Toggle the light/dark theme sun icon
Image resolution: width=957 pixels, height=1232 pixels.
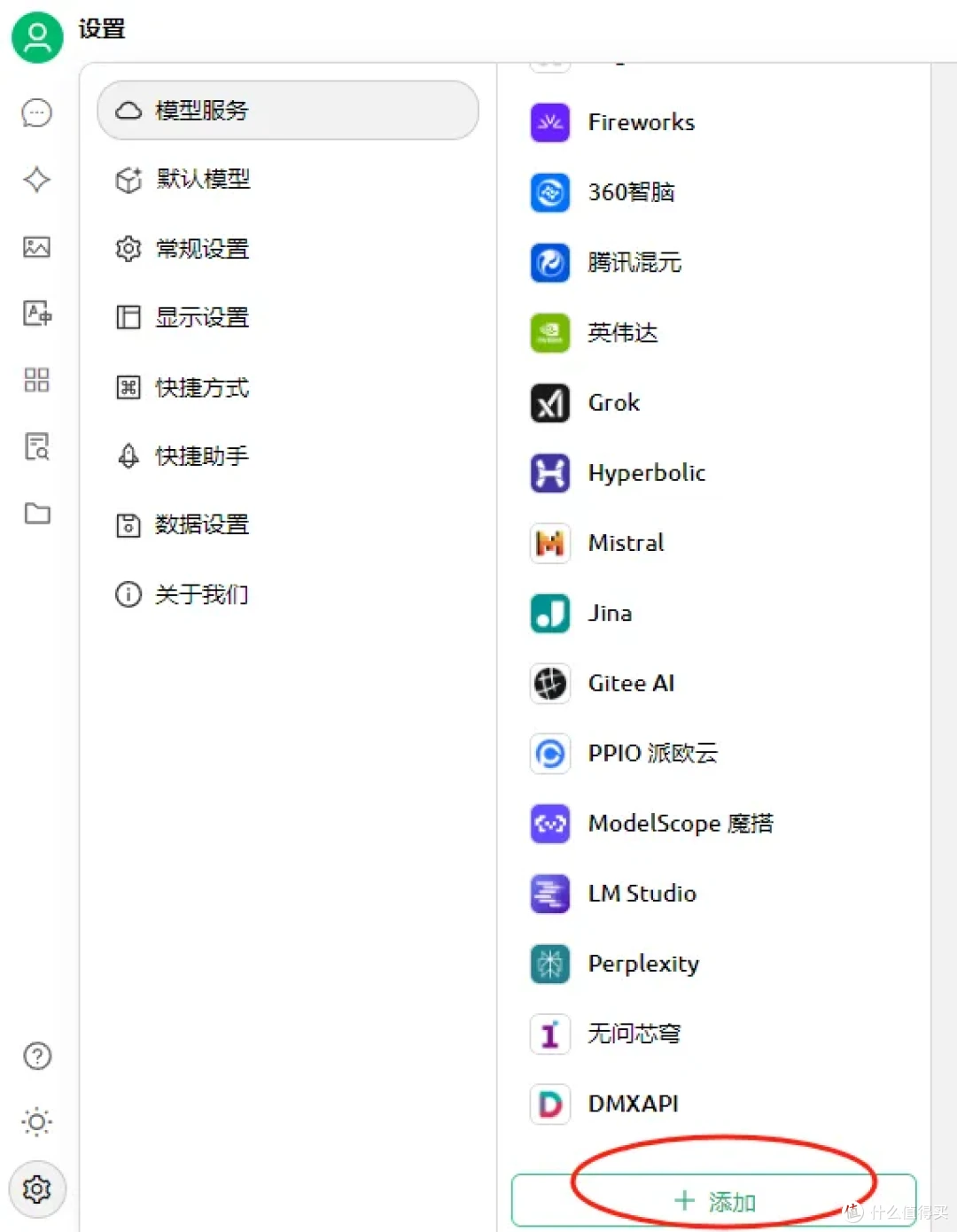point(37,1122)
